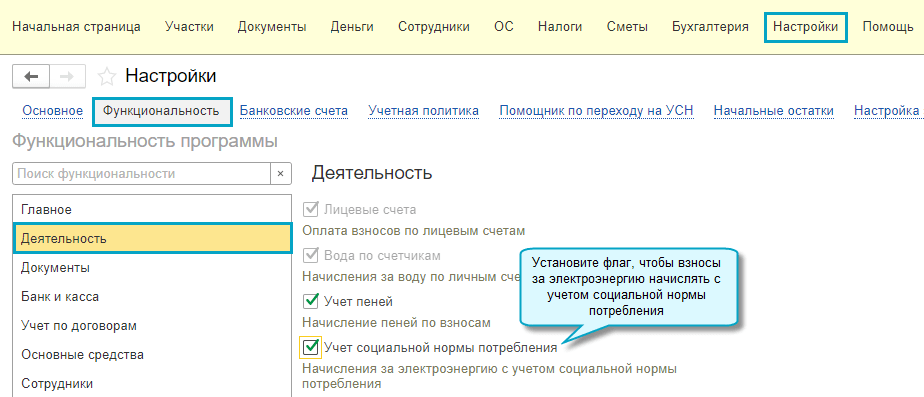924x397 pixels.
Task: Select Сотрудники in functionality list
Action: pos(152,383)
